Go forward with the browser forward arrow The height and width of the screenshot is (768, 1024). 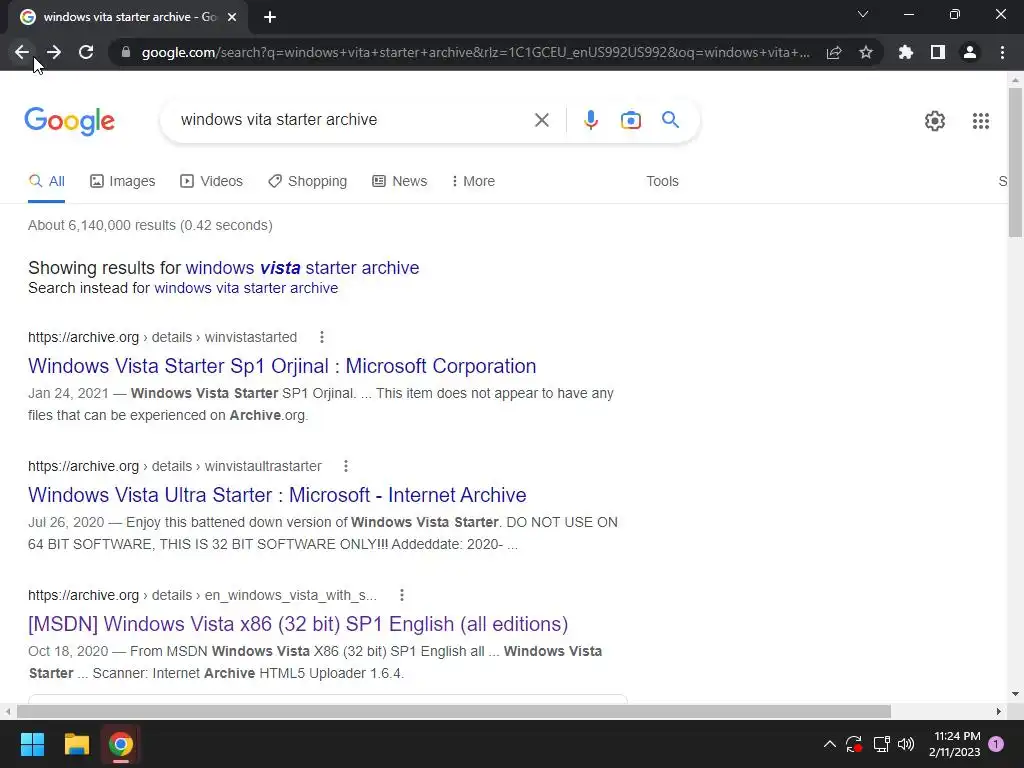(x=54, y=52)
